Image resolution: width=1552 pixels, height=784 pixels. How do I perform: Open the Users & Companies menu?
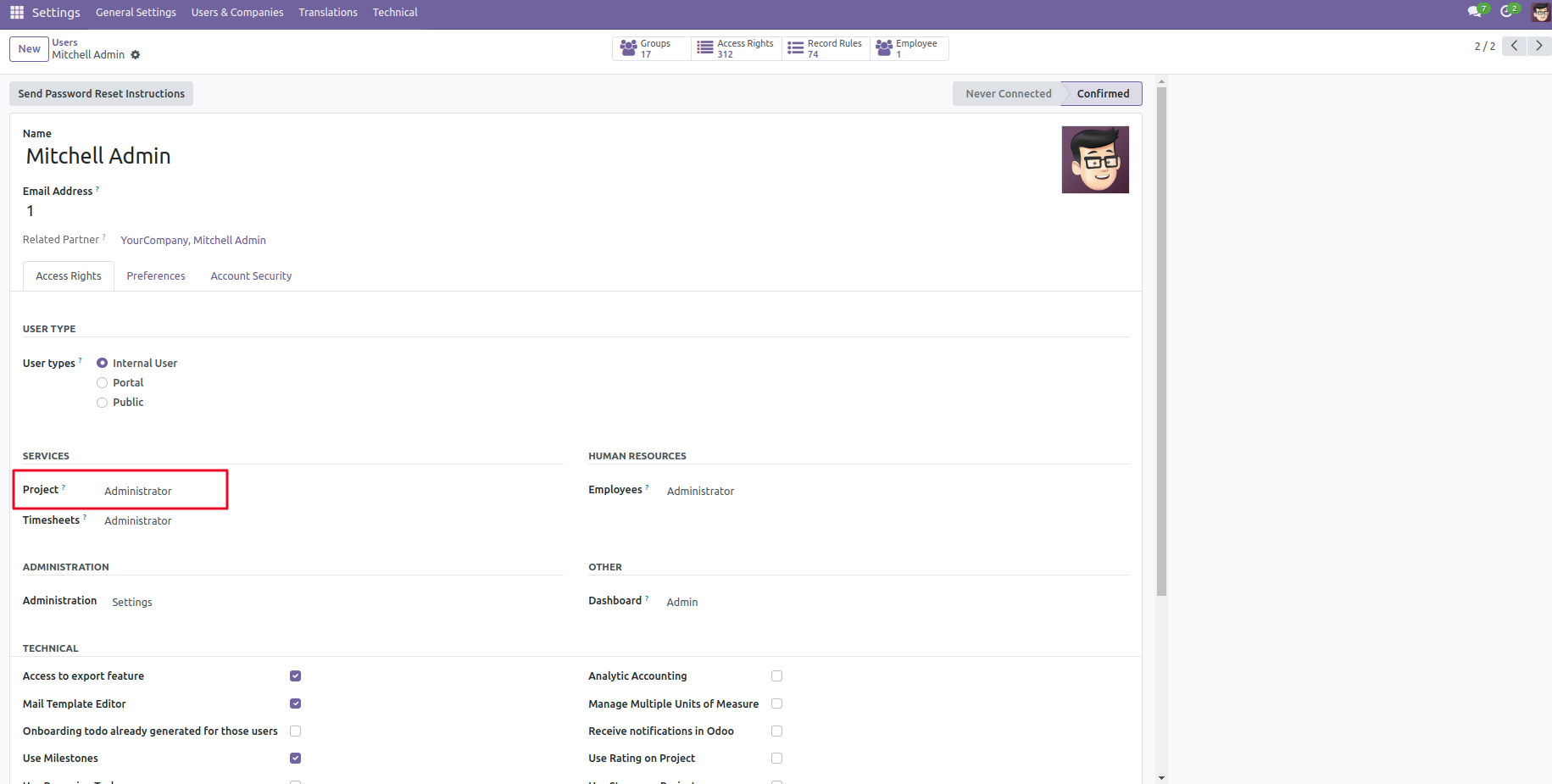point(237,13)
